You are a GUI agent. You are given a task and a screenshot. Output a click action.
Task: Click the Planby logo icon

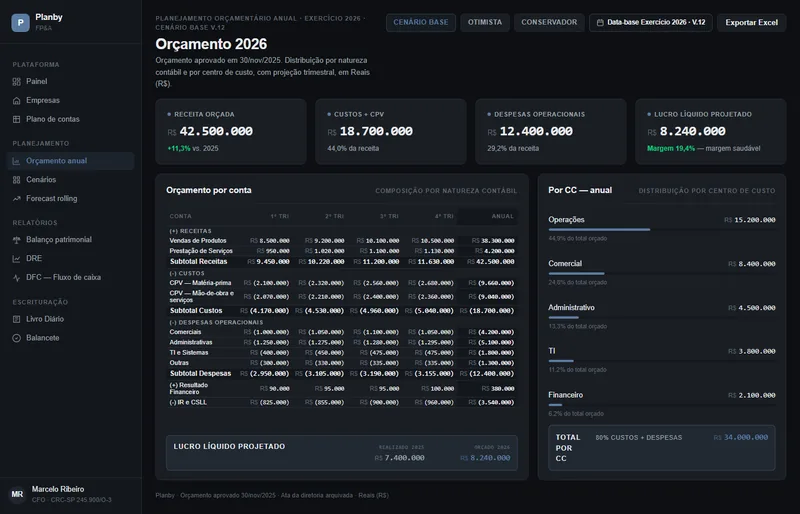20,23
